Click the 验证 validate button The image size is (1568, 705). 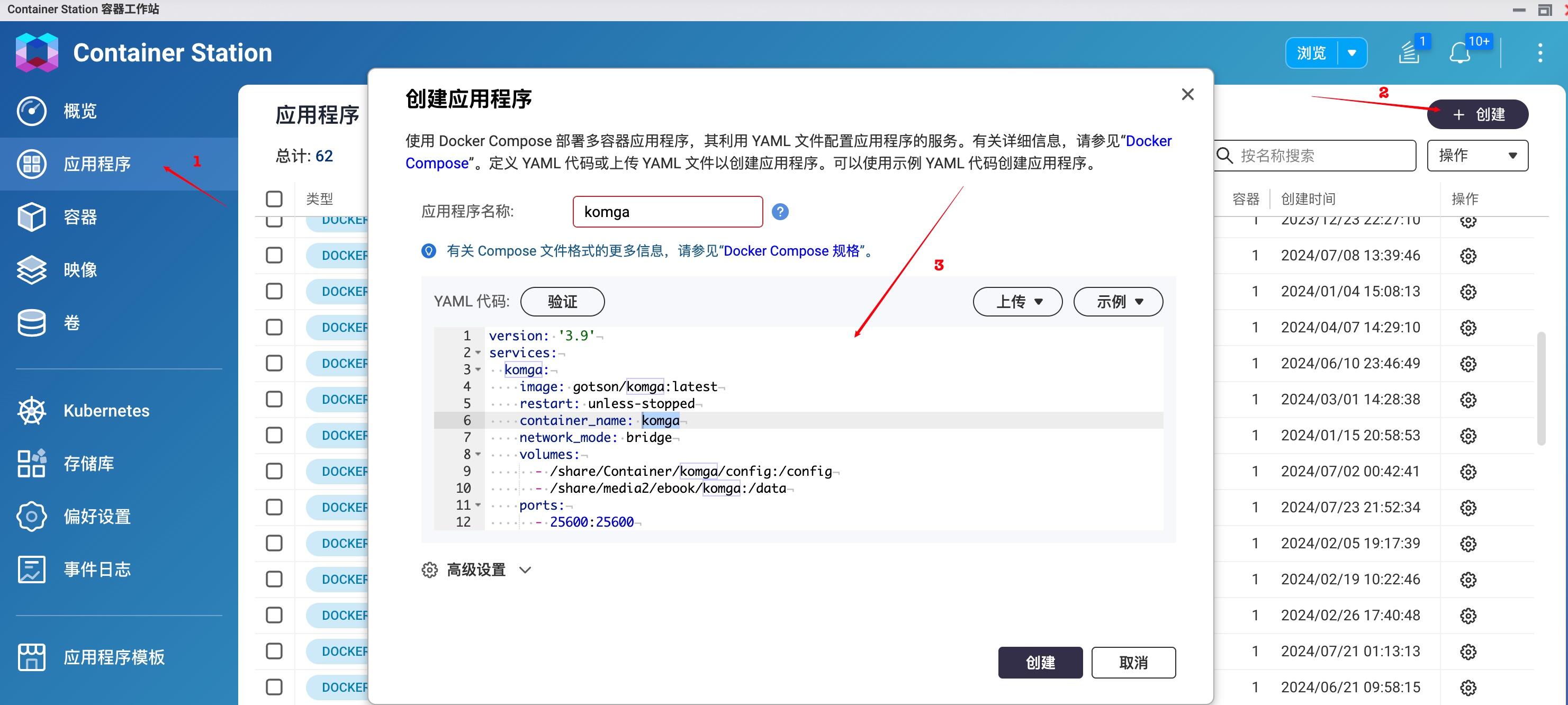562,302
